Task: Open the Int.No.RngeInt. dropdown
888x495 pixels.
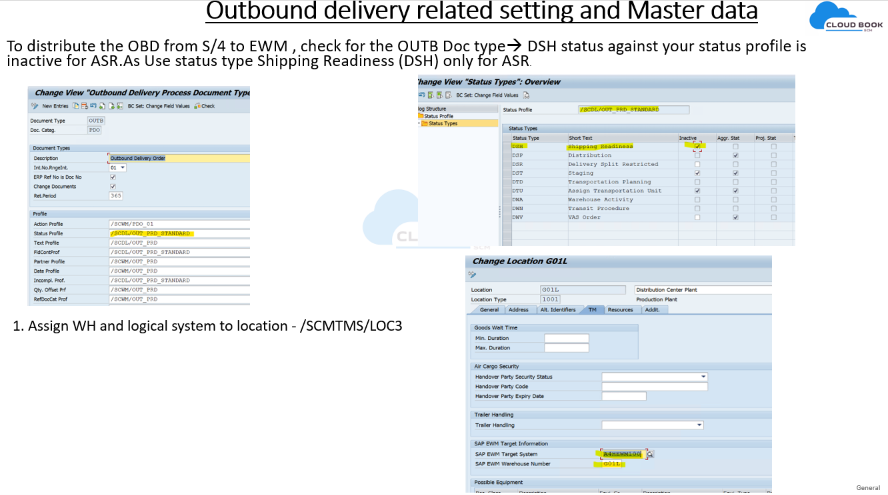Action: click(122, 168)
